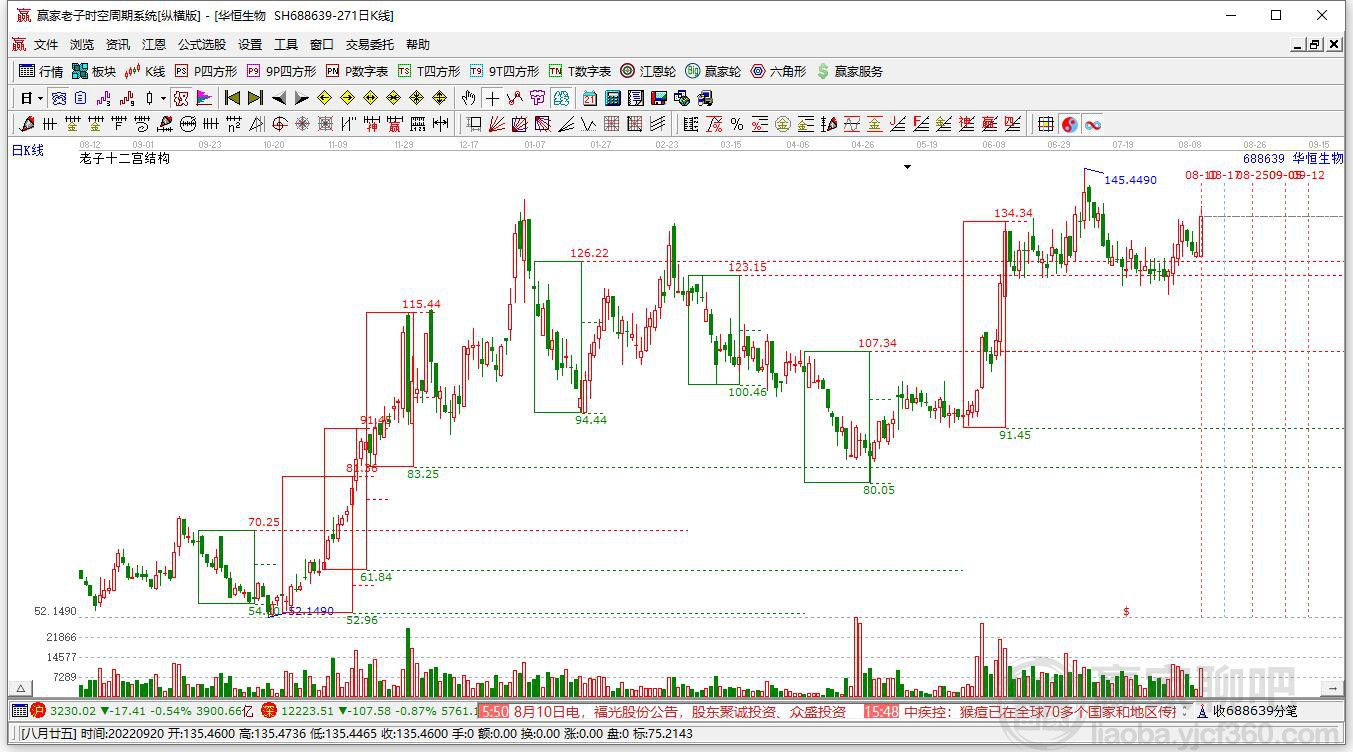Click the 日K线 period label
This screenshot has width=1353, height=752.
coord(28,150)
